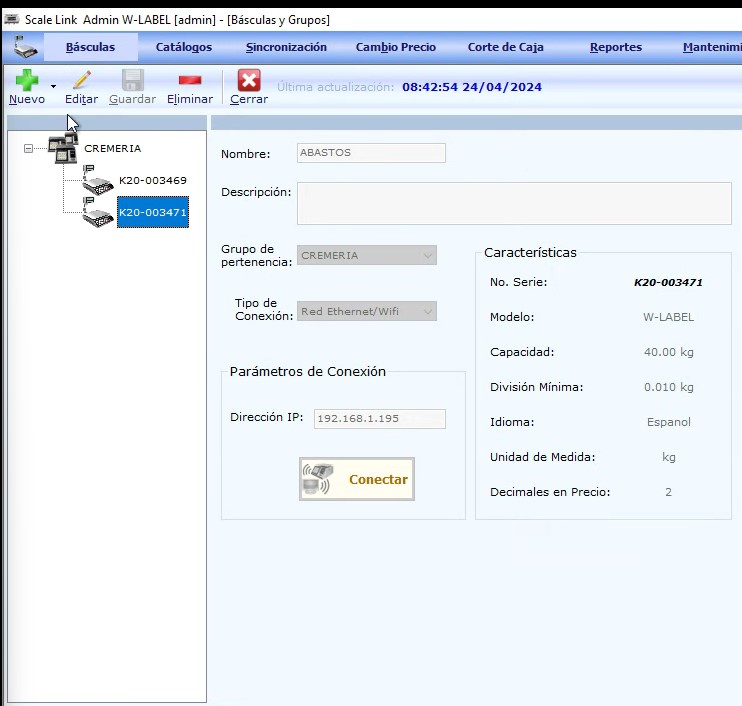
Task: Click the red X Cerrar icon
Action: pos(249,80)
